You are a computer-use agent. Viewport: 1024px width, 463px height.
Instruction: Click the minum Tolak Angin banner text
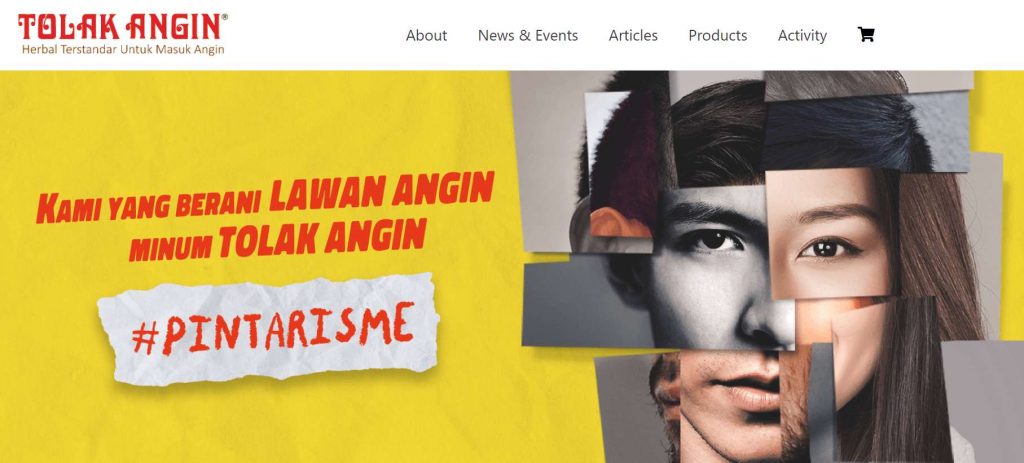(278, 240)
